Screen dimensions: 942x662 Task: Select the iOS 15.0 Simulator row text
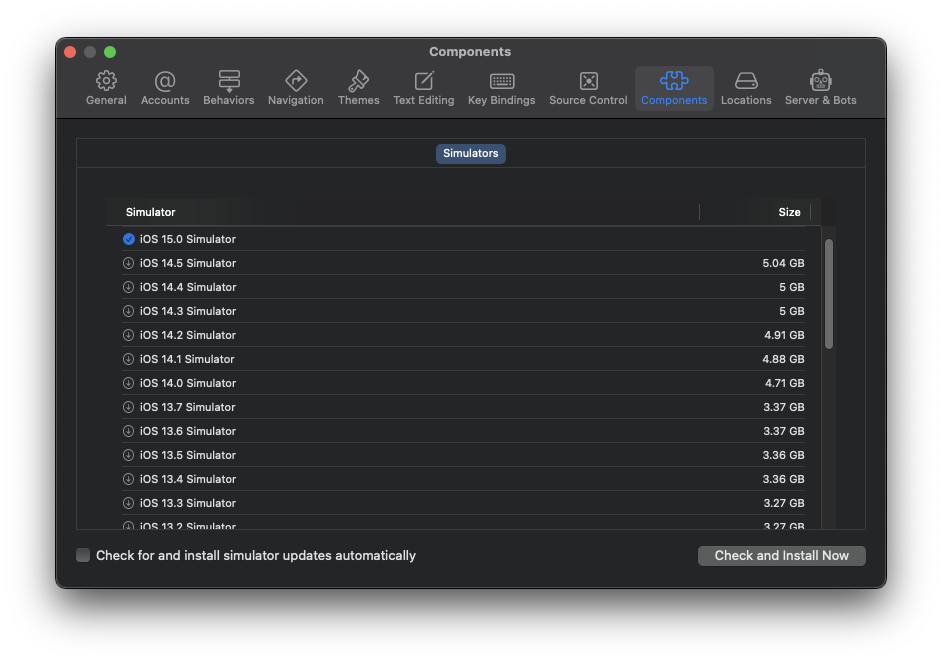(187, 239)
